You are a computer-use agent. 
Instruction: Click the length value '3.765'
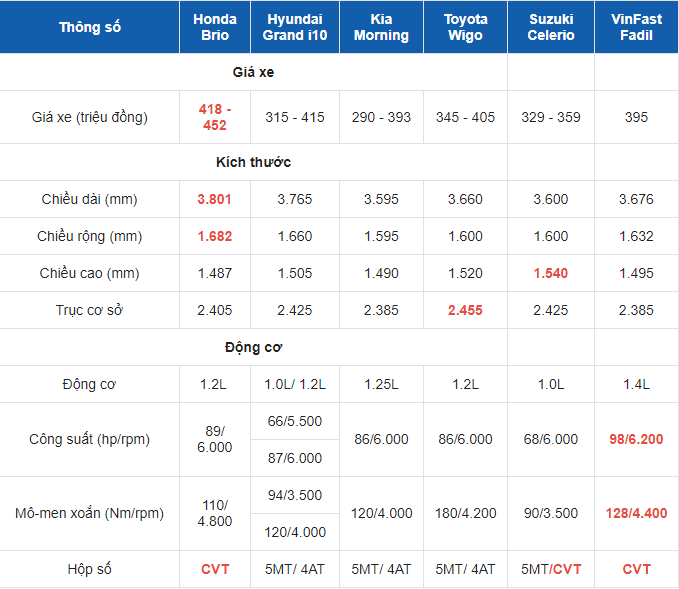tap(295, 199)
